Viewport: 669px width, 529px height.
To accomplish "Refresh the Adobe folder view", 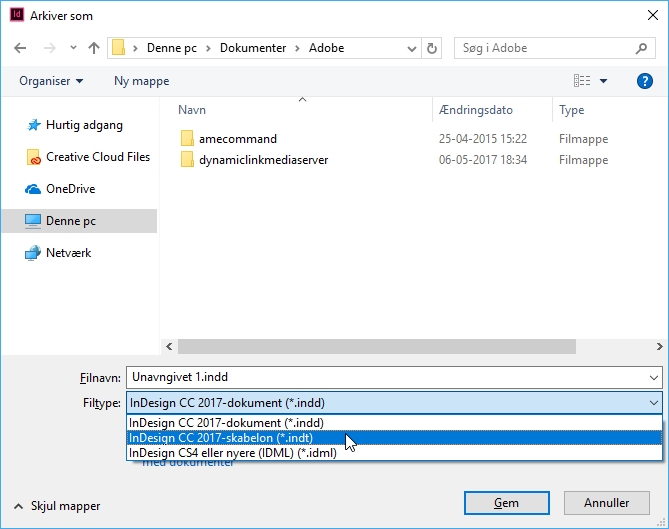I will [432, 48].
